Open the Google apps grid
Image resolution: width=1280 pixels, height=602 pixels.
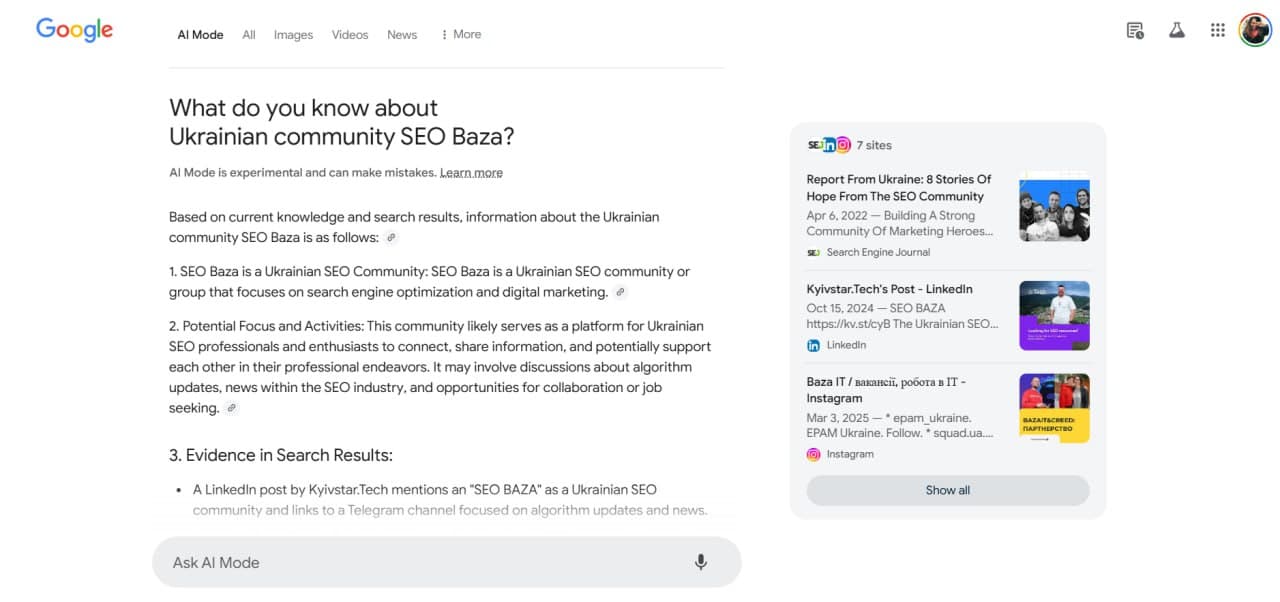[x=1218, y=30]
